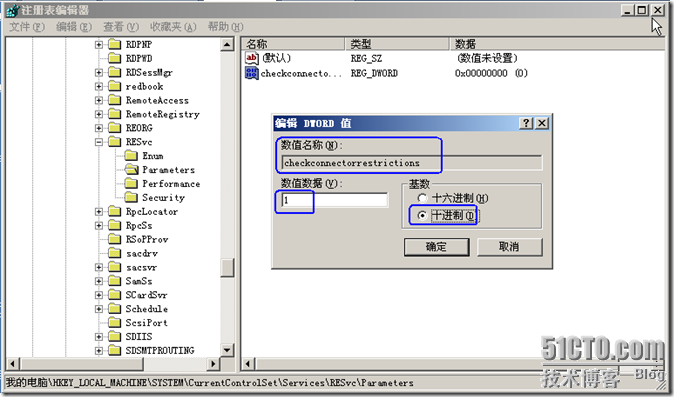
Task: Open the 收藏夹(A) menu
Action: [x=173, y=27]
